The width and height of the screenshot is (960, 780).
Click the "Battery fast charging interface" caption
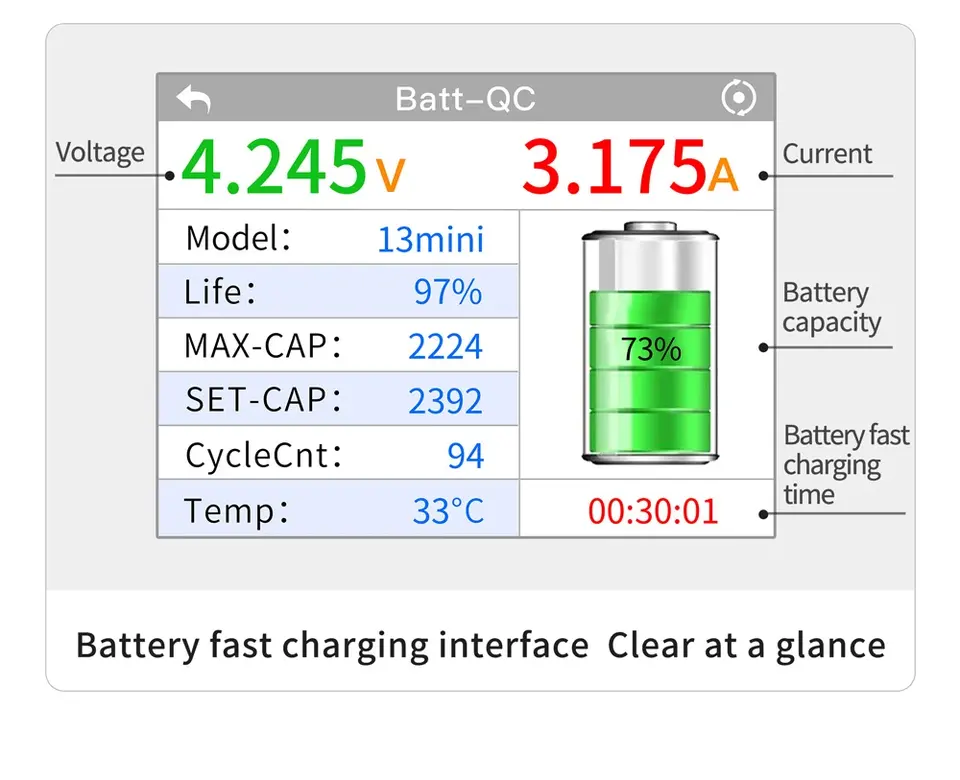click(x=332, y=645)
